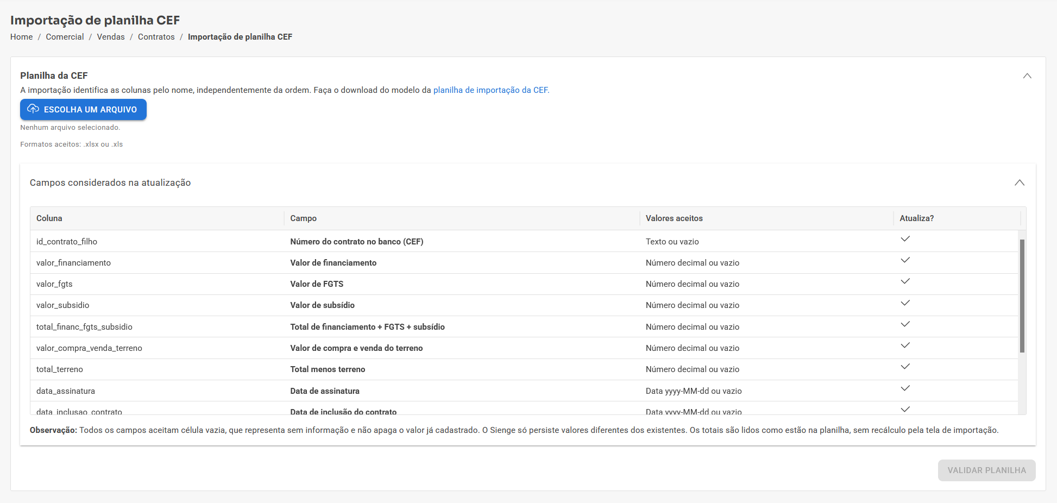The height and width of the screenshot is (503, 1057).
Task: Click the Total menos terreno cell
Action: pos(462,369)
